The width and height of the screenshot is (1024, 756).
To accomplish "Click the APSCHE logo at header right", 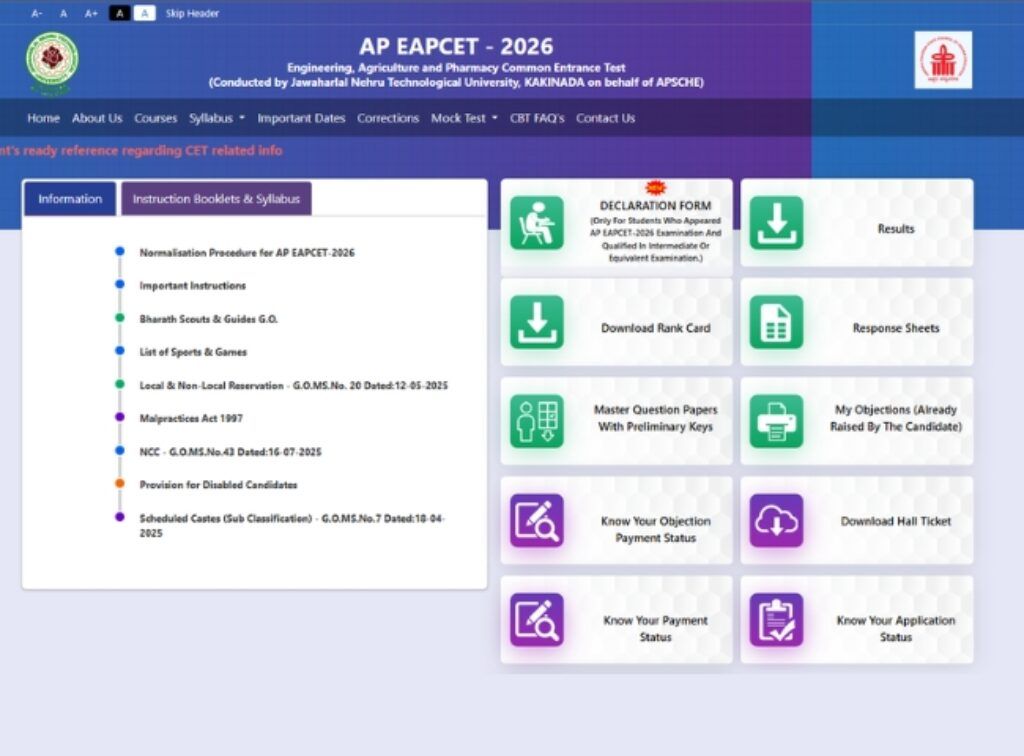I will (943, 60).
